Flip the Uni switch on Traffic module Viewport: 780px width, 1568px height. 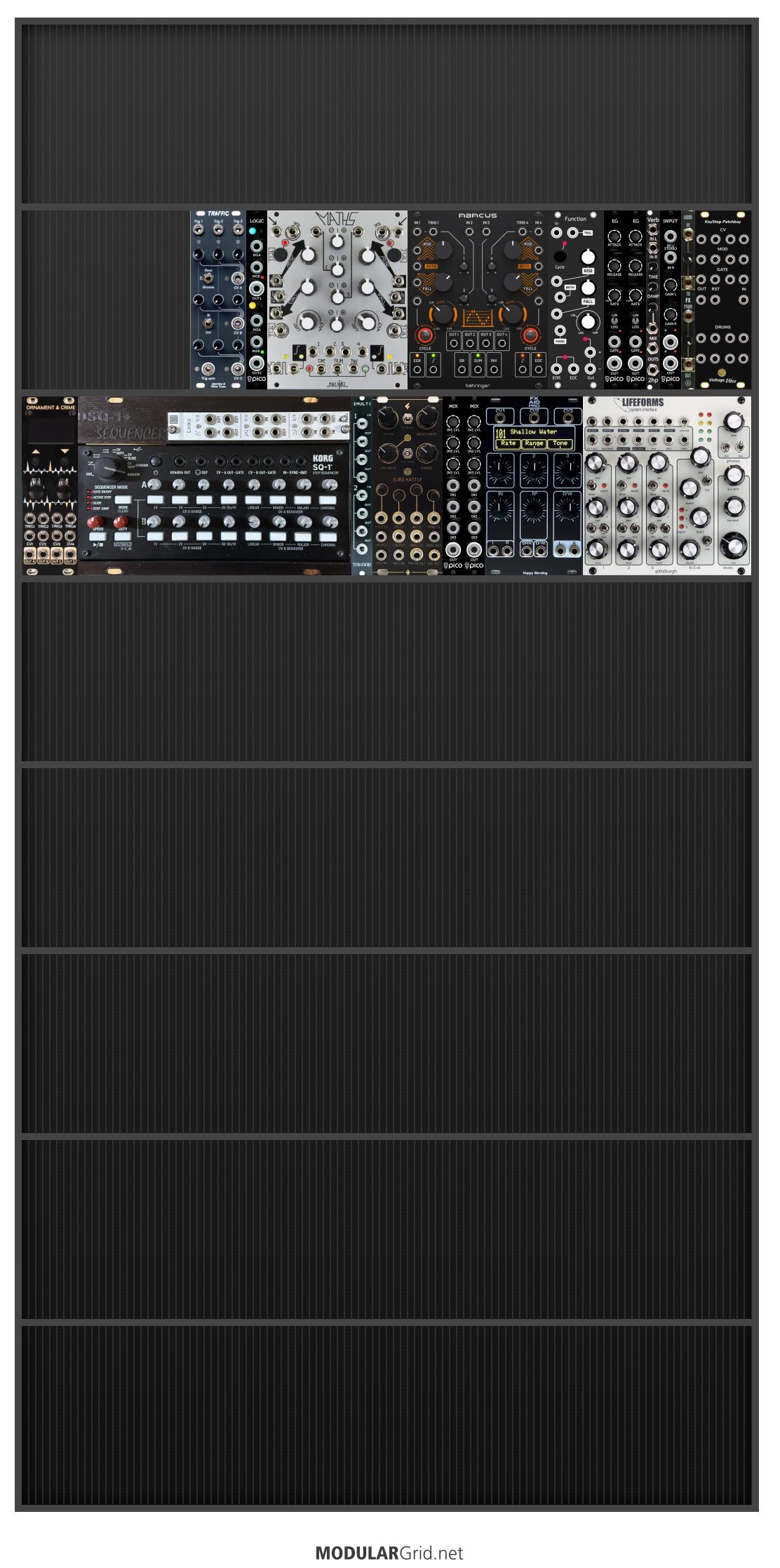pos(208,323)
